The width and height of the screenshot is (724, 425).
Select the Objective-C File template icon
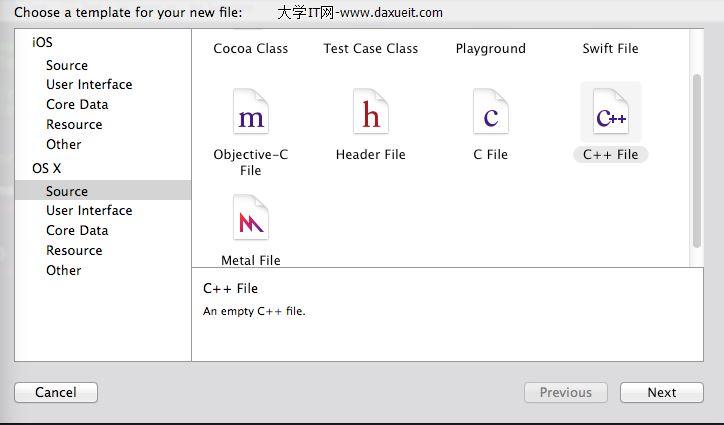[251, 116]
